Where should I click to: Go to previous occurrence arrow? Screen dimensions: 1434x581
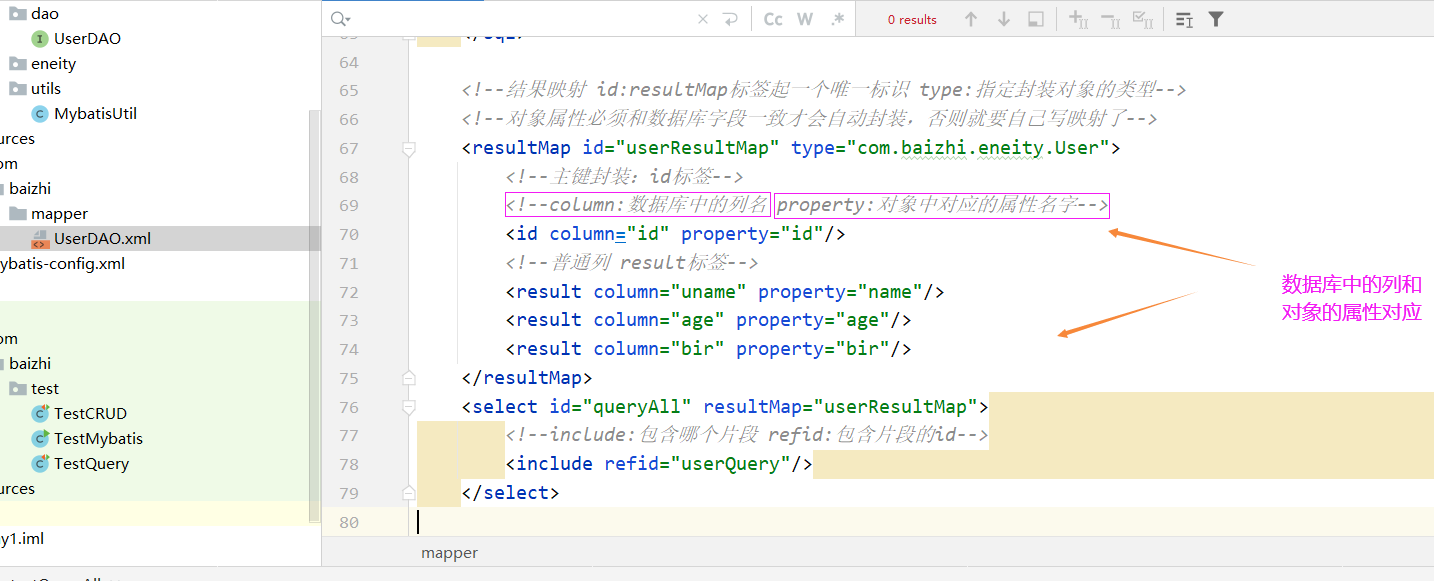(x=971, y=19)
